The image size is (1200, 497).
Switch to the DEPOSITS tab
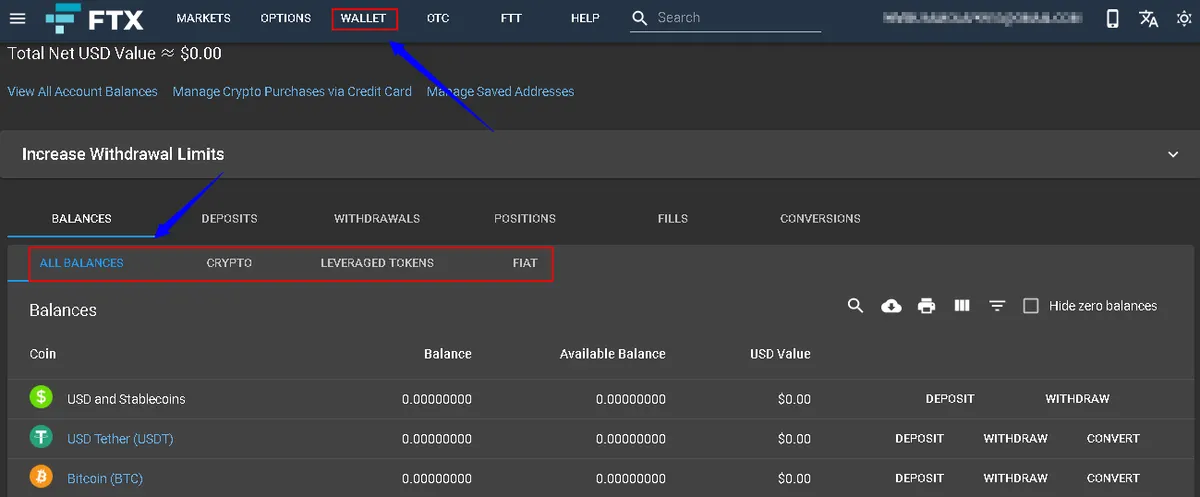click(229, 218)
